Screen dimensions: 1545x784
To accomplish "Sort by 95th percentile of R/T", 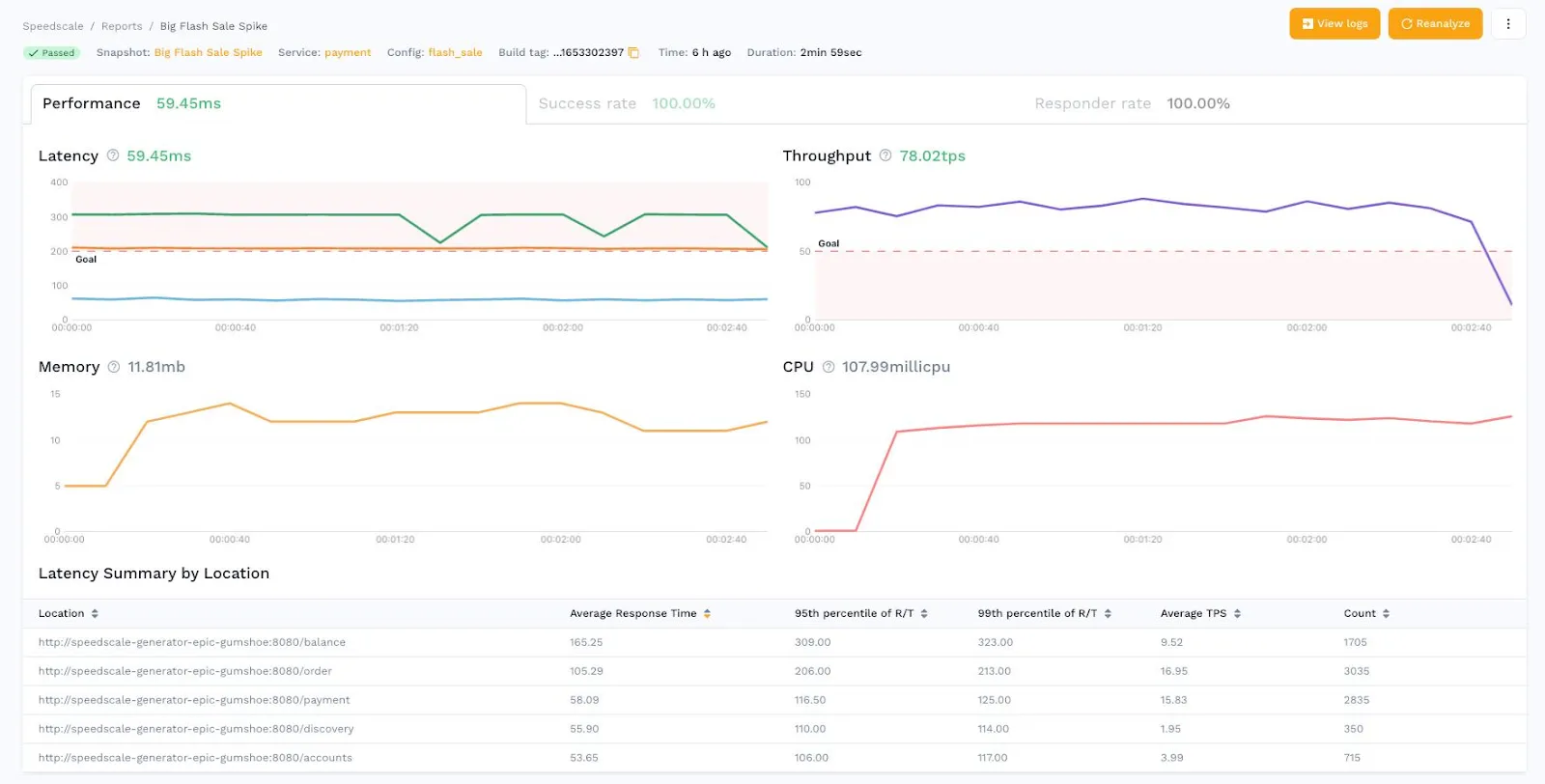I will coord(924,614).
